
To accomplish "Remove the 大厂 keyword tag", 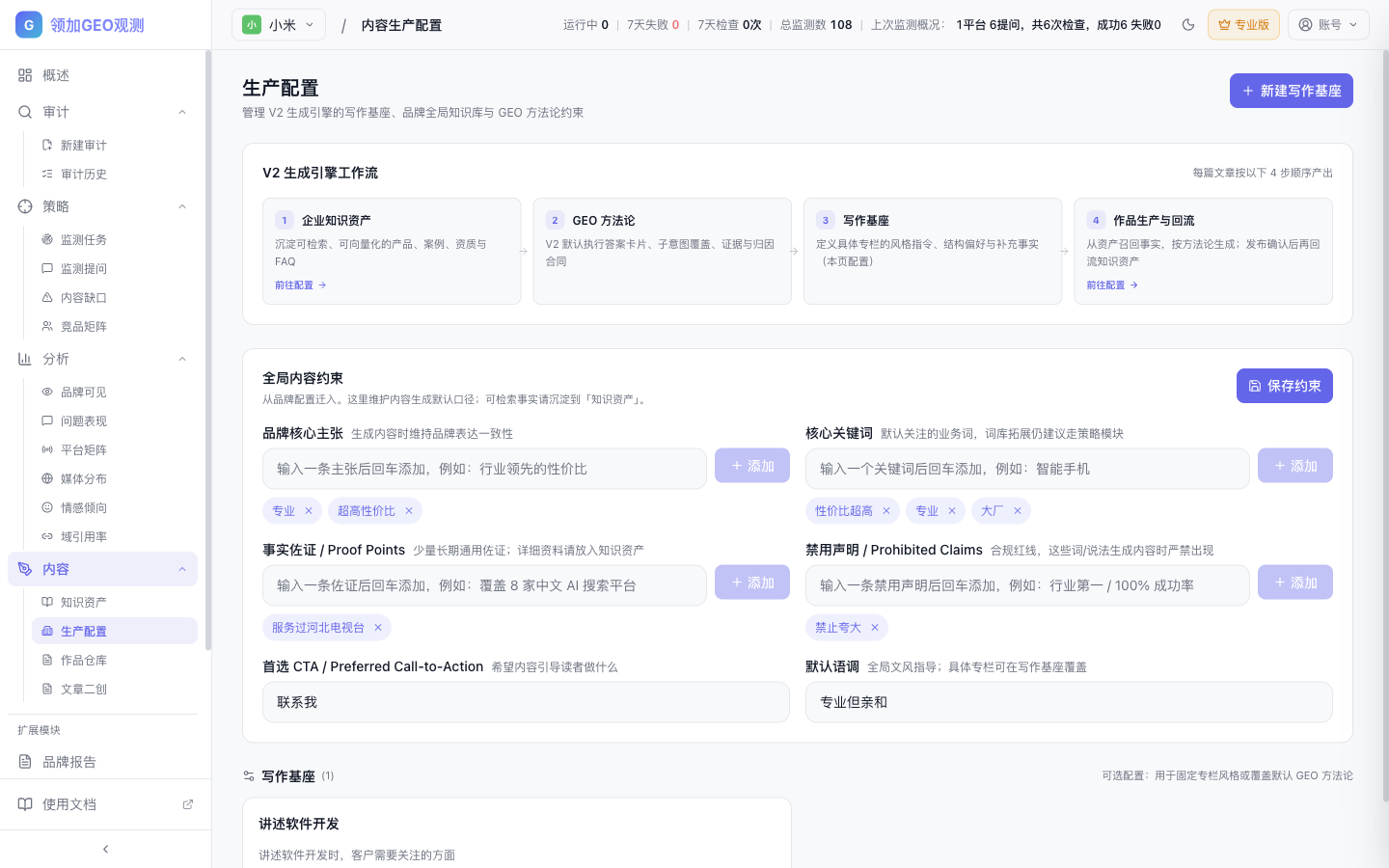I will pos(1018,511).
